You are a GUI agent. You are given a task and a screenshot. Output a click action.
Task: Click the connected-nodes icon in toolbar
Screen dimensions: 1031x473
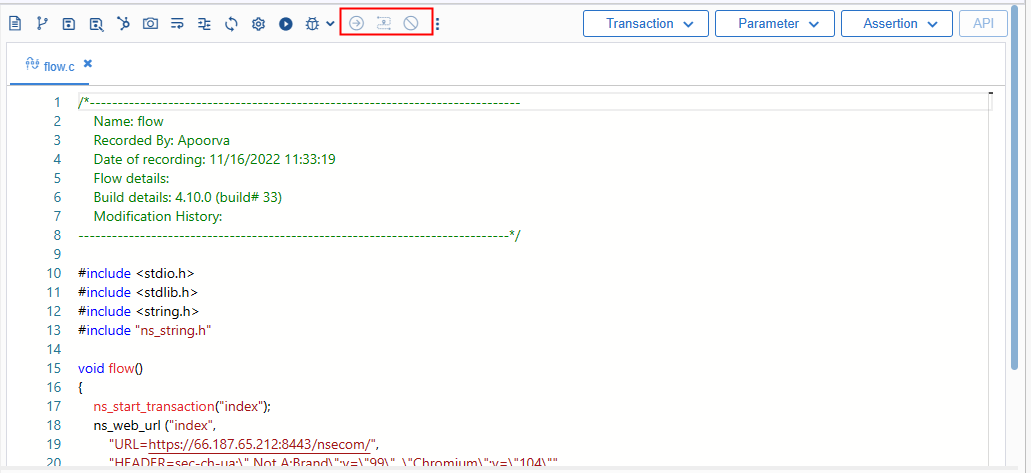coord(123,24)
